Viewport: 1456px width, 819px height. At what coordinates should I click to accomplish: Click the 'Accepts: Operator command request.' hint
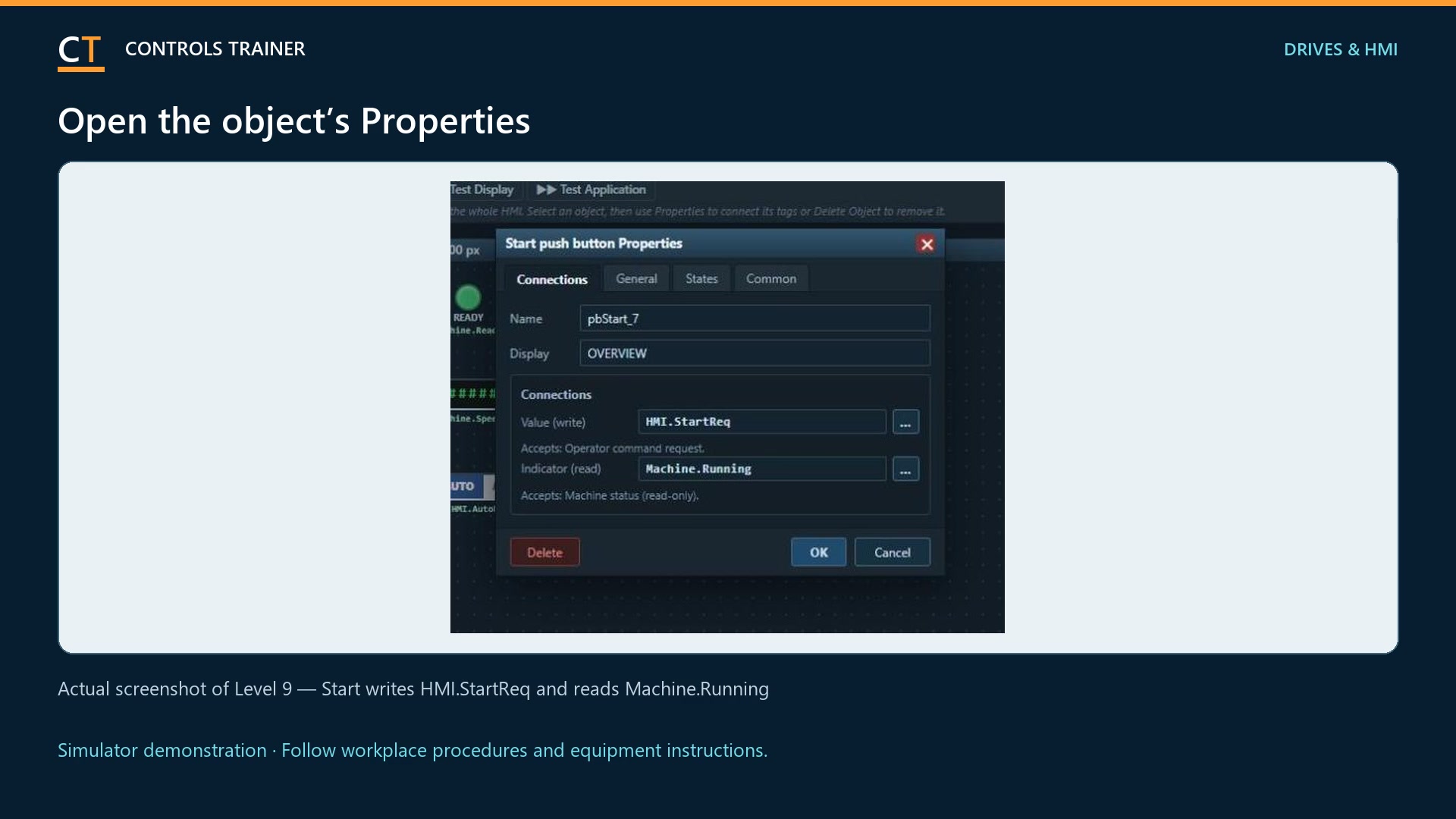(x=612, y=448)
